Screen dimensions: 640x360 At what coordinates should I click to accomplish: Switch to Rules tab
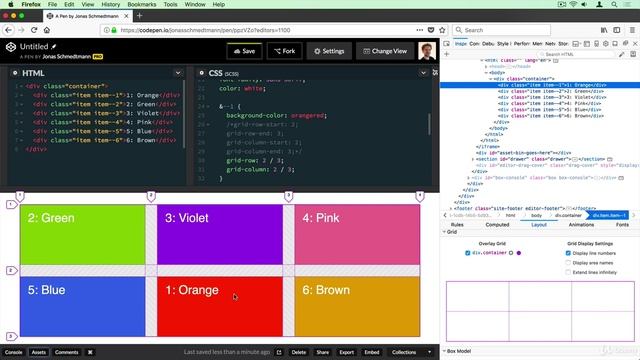(457, 224)
